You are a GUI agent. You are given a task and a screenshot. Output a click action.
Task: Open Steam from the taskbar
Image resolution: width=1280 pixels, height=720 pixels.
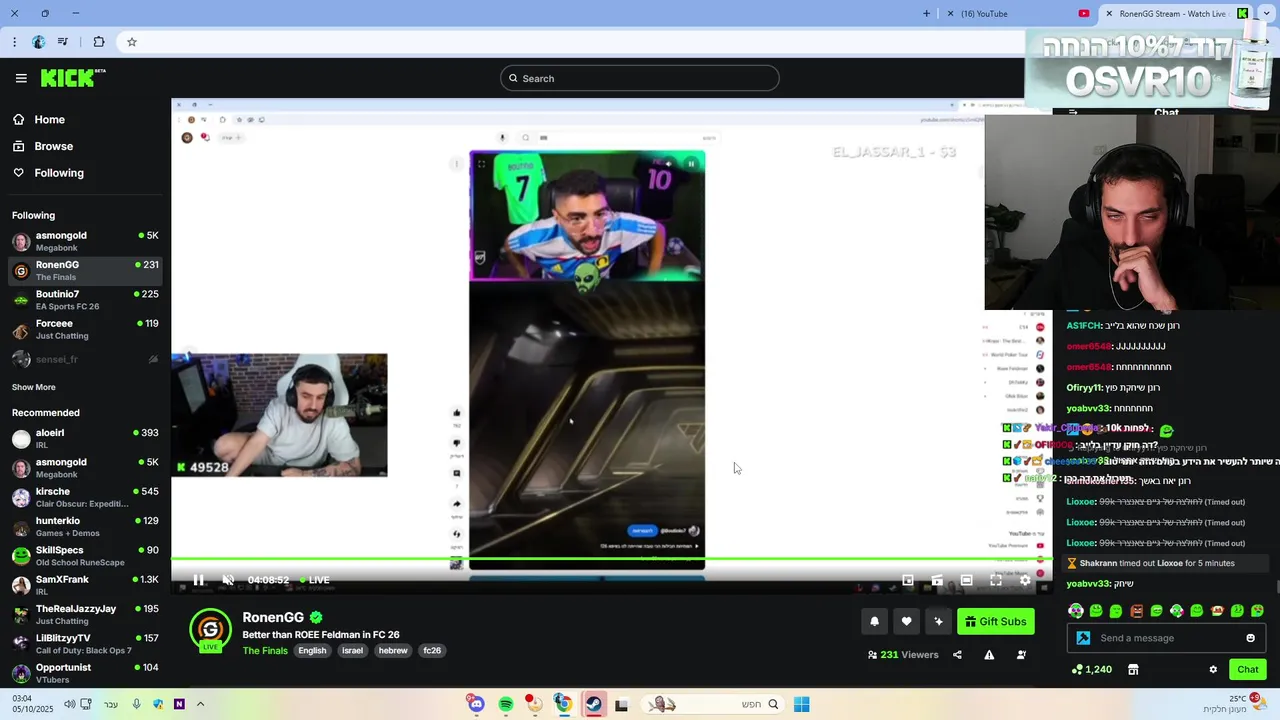click(x=593, y=704)
